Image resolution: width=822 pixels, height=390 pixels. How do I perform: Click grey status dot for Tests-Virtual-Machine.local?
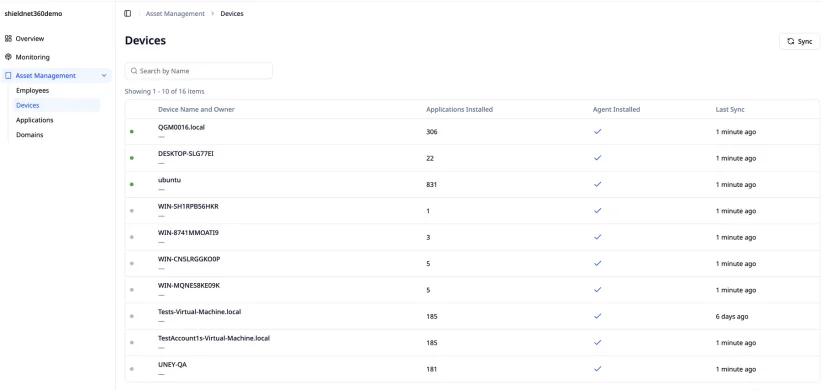132,316
